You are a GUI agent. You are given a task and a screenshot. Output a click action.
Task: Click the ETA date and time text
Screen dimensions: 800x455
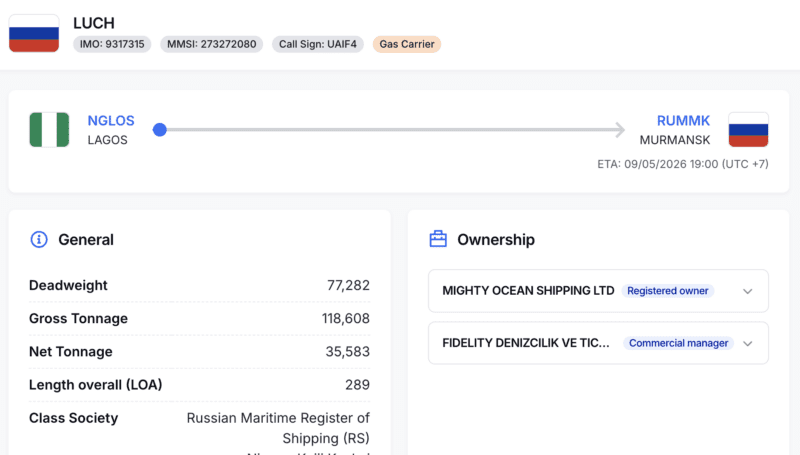pos(680,164)
